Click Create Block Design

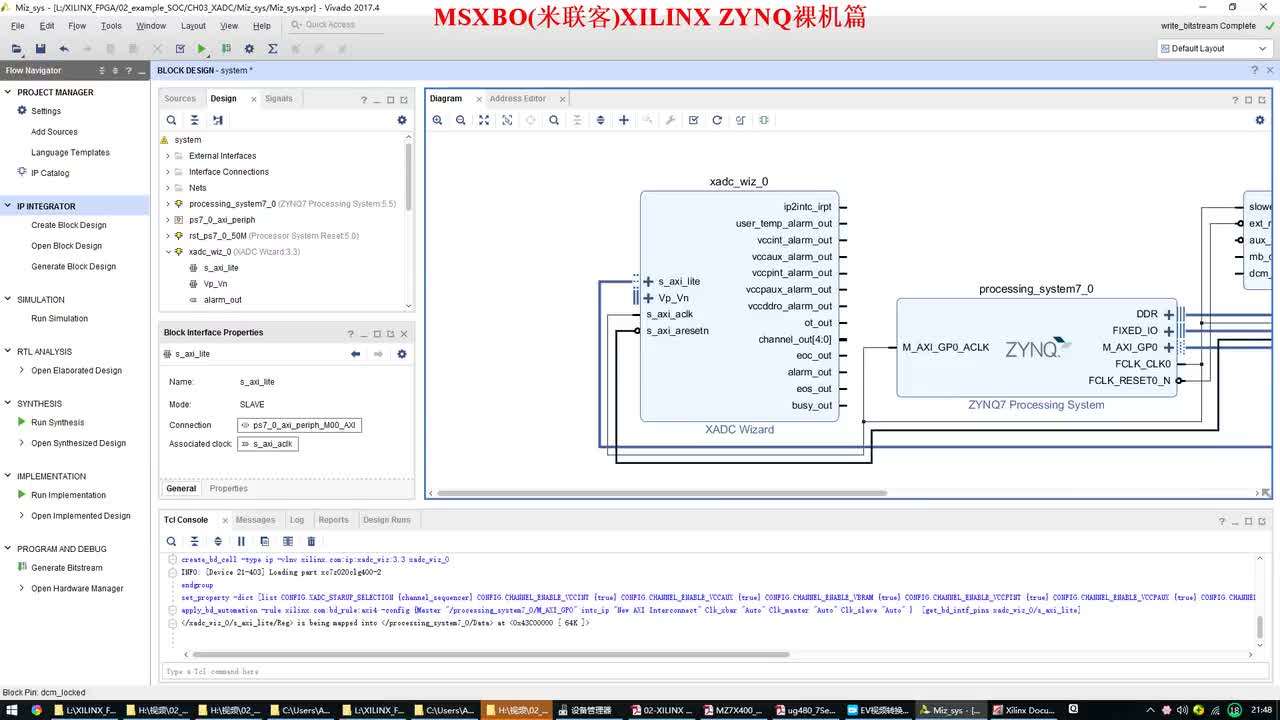68,225
